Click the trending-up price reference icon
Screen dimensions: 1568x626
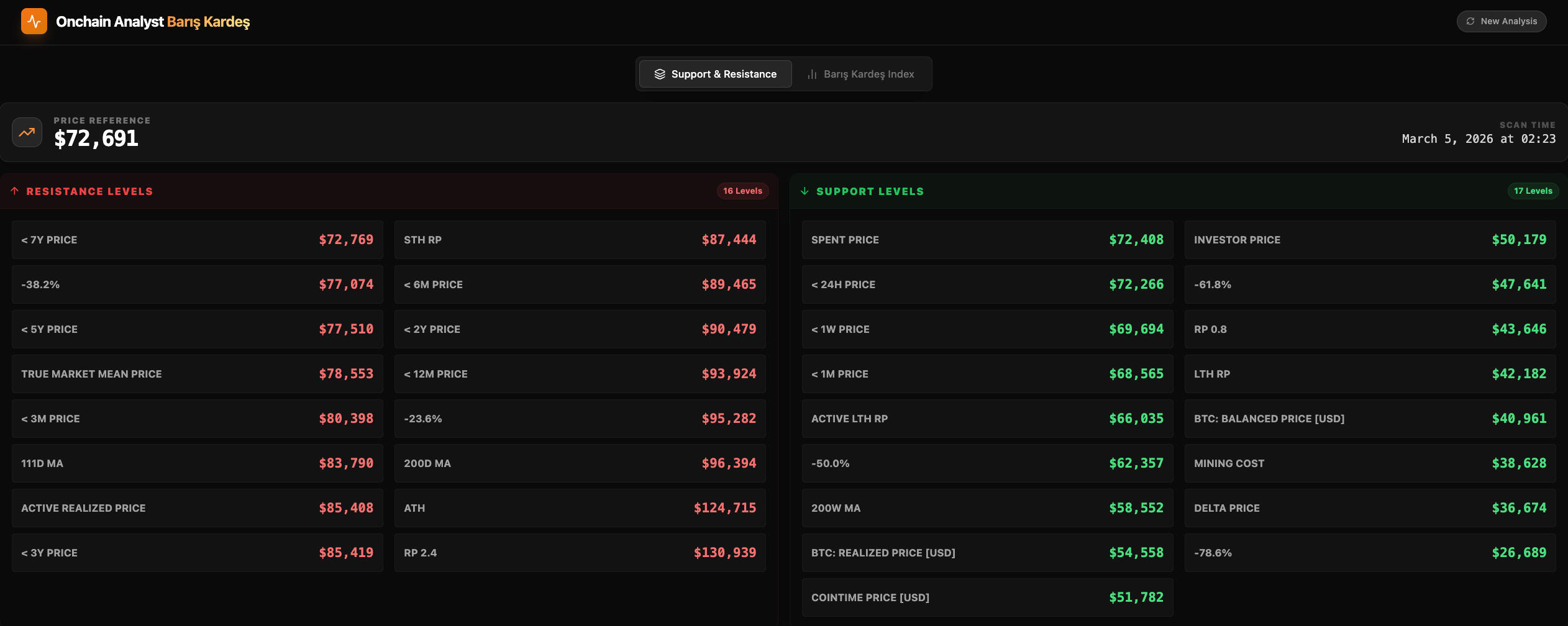[x=27, y=132]
